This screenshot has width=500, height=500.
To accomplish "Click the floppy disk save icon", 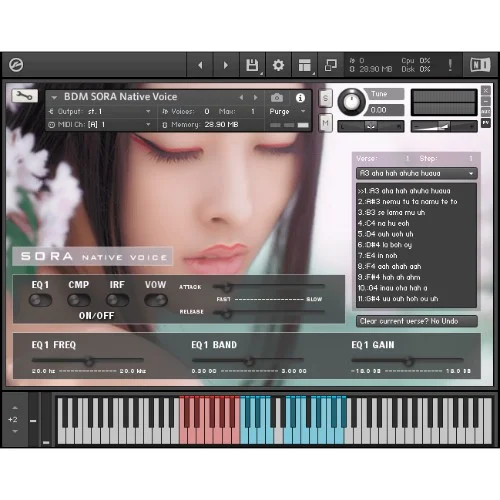I will point(252,65).
